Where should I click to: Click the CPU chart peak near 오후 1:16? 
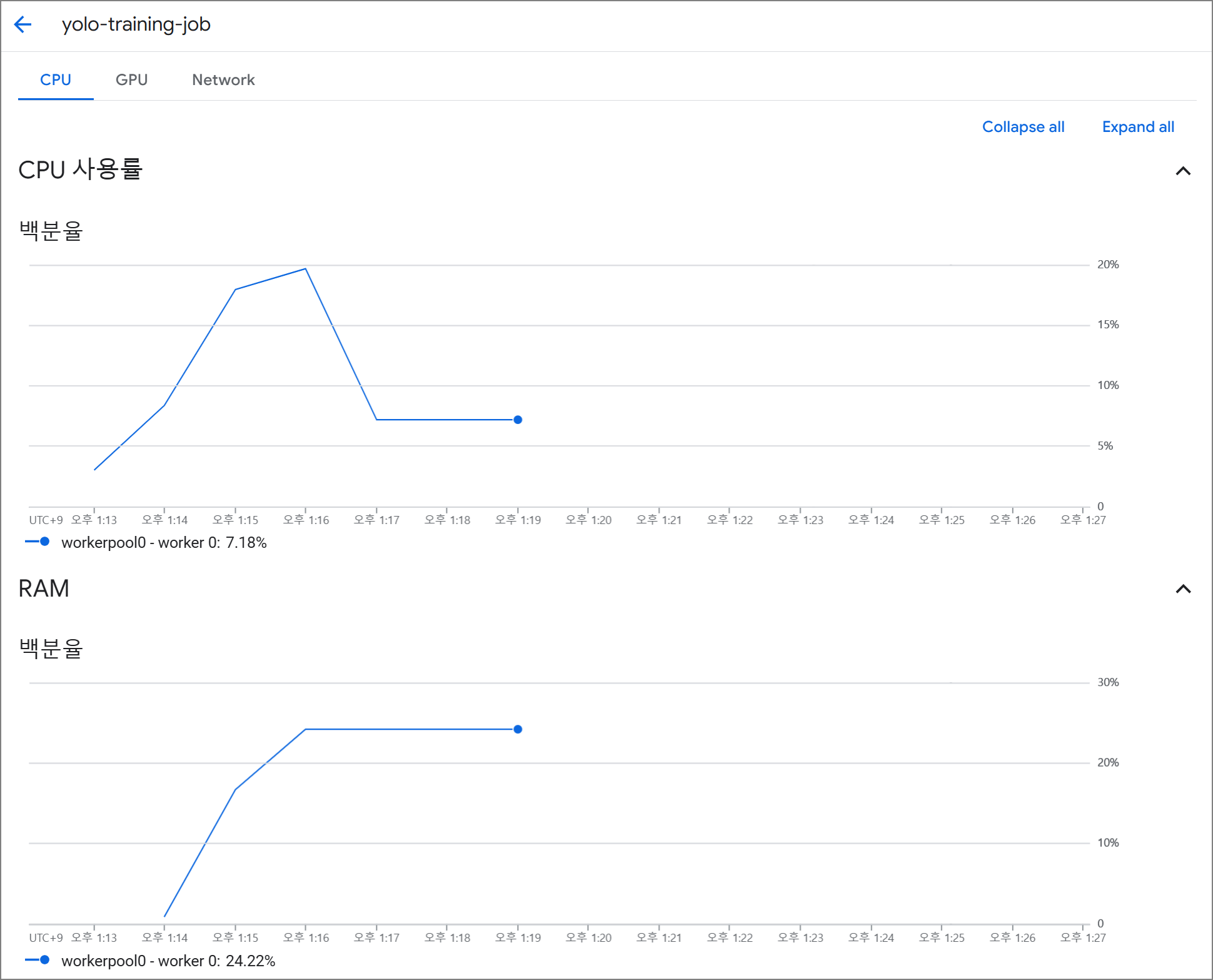click(x=305, y=269)
